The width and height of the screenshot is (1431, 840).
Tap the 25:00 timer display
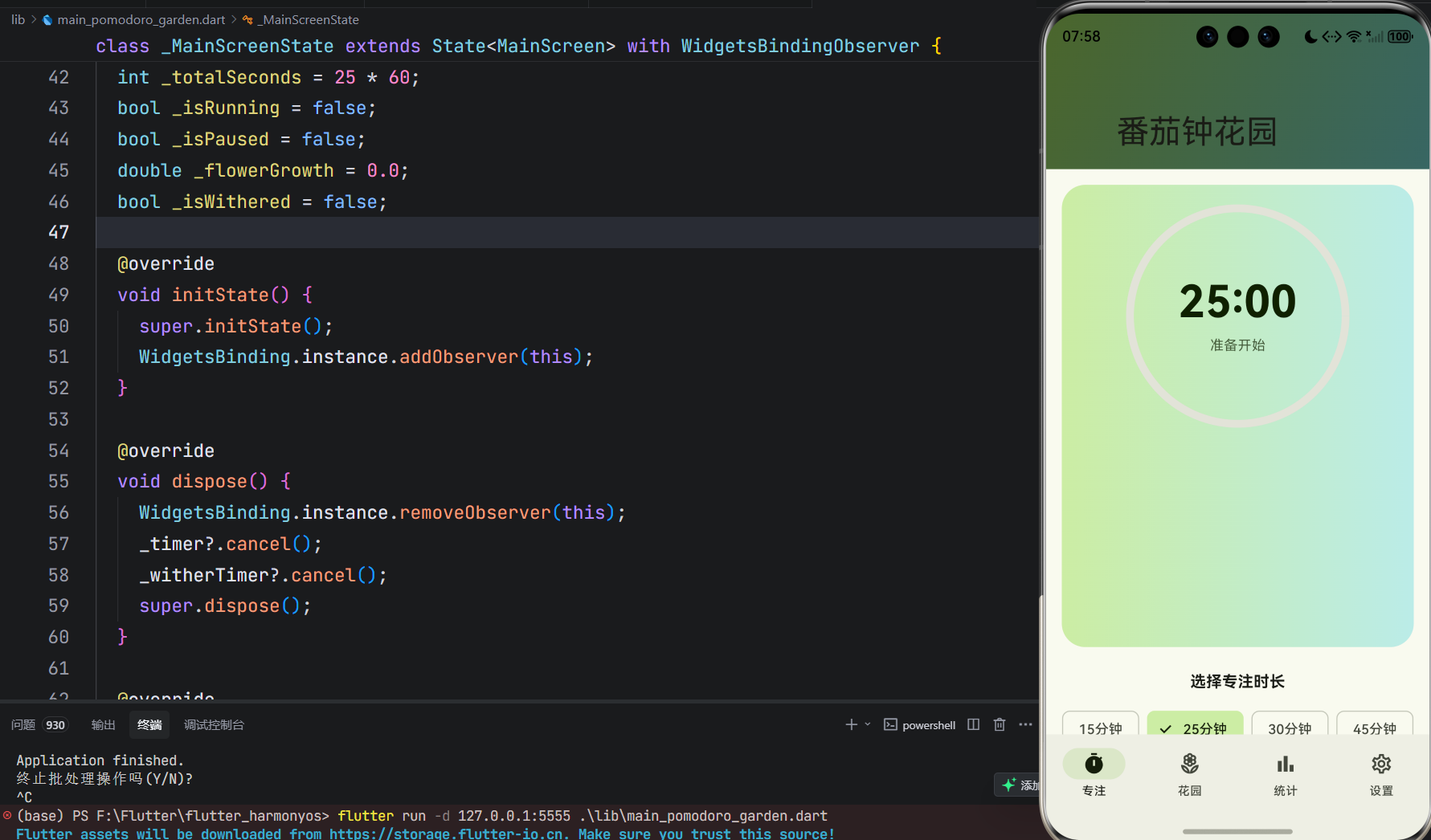(x=1237, y=302)
